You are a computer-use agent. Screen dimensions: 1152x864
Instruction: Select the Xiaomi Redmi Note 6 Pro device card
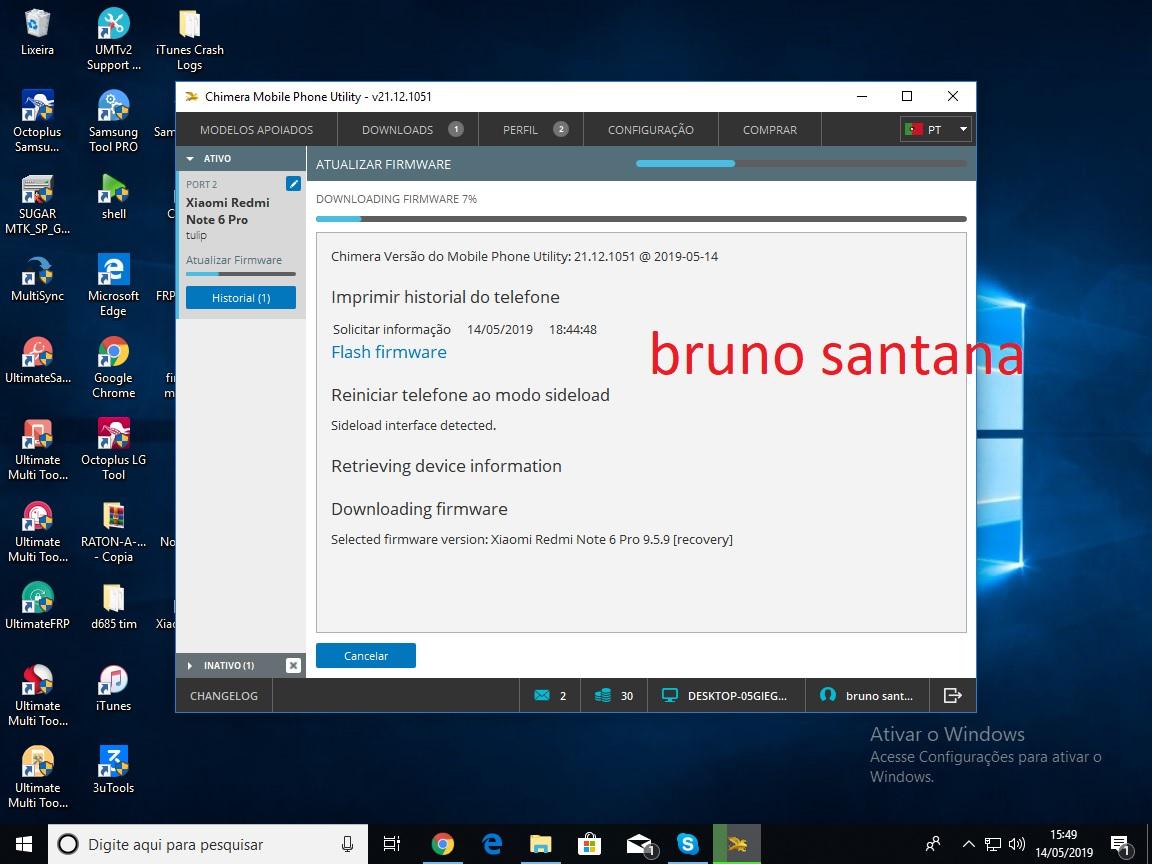(241, 245)
